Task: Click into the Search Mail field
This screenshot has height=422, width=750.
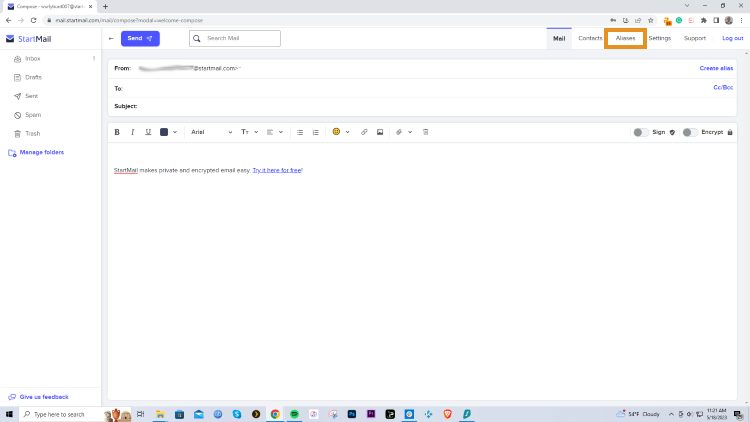Action: click(240, 38)
